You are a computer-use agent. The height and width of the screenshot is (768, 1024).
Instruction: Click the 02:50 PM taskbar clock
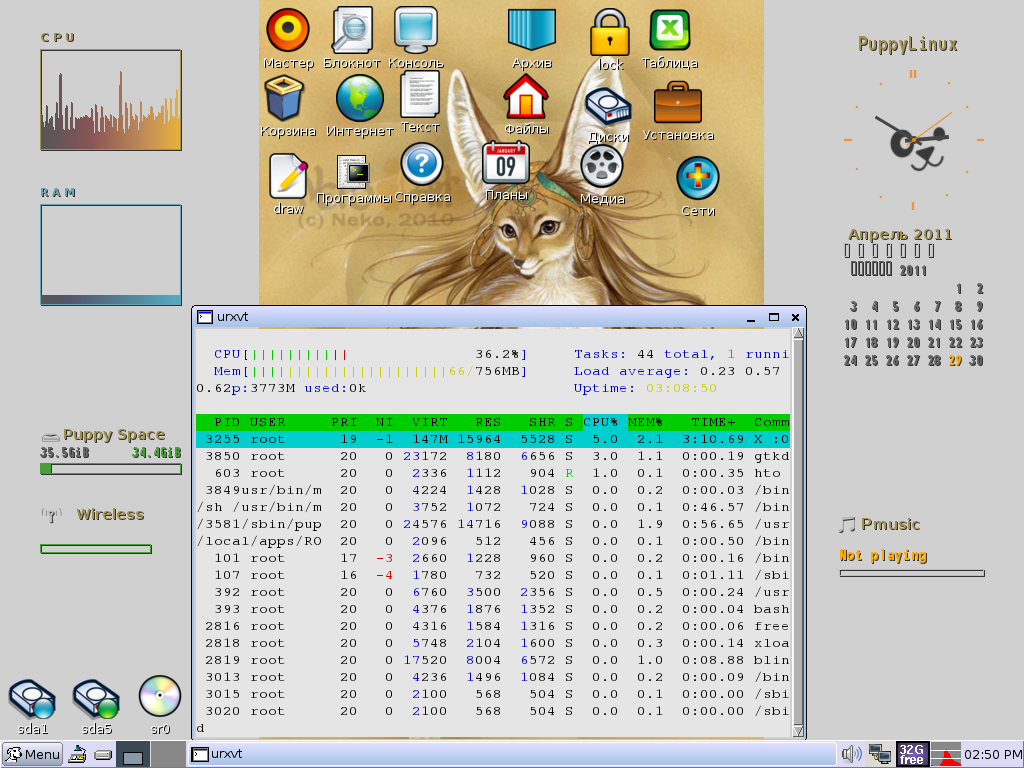click(x=993, y=755)
